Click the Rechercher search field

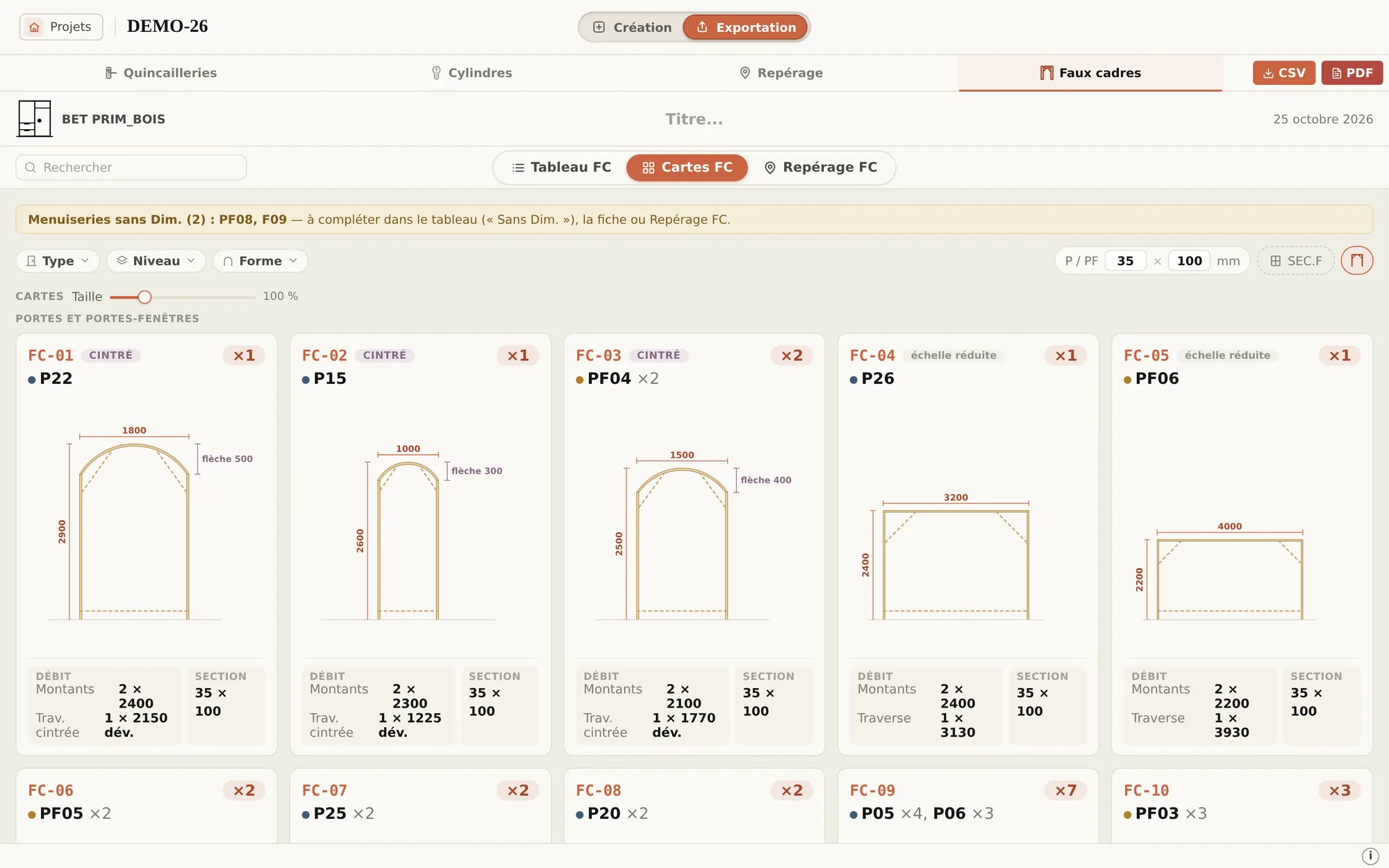(131, 167)
